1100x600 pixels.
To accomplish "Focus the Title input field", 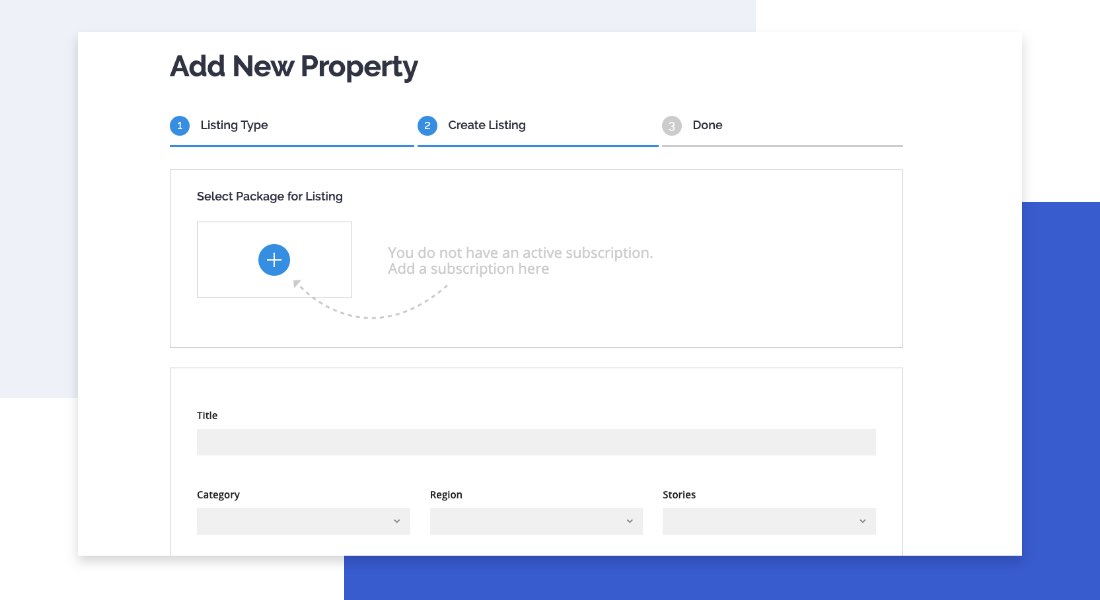I will coord(536,442).
